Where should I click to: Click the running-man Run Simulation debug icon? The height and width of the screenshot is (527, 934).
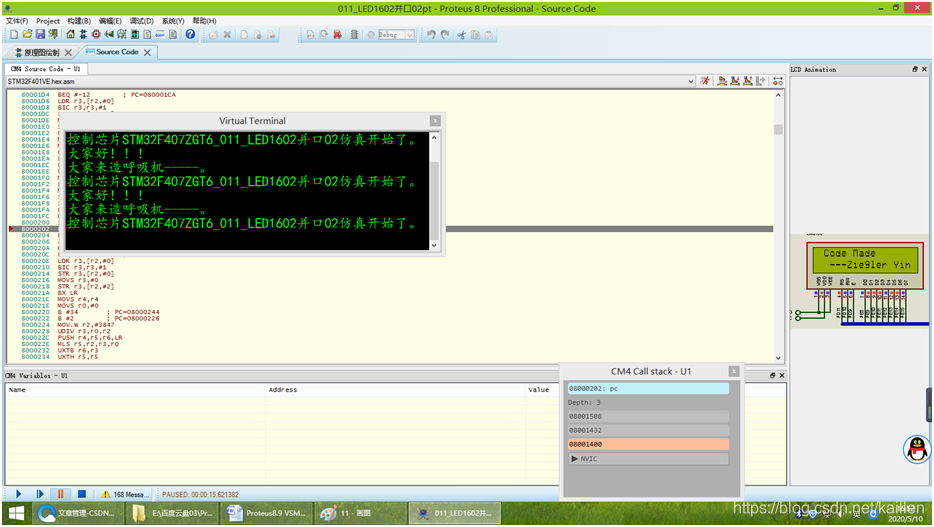705,81
